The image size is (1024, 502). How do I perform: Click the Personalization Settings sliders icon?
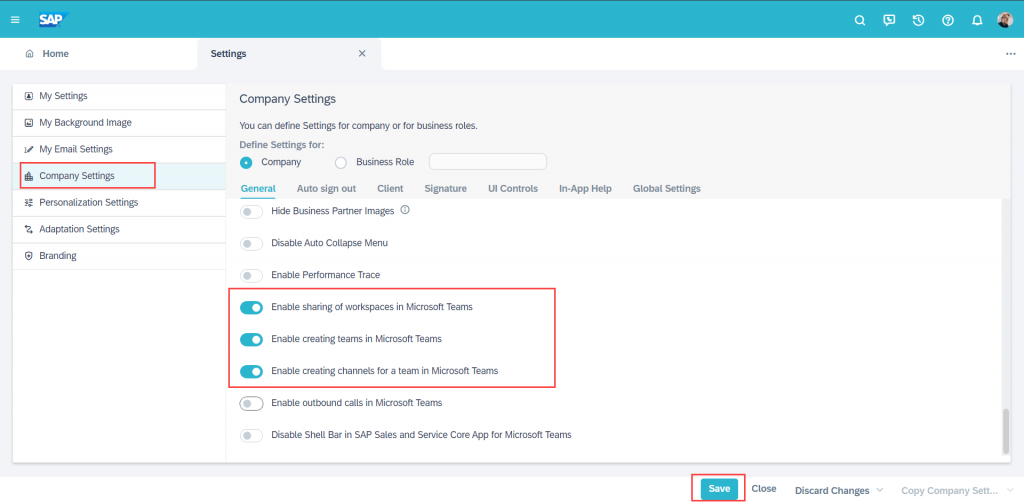(x=28, y=203)
